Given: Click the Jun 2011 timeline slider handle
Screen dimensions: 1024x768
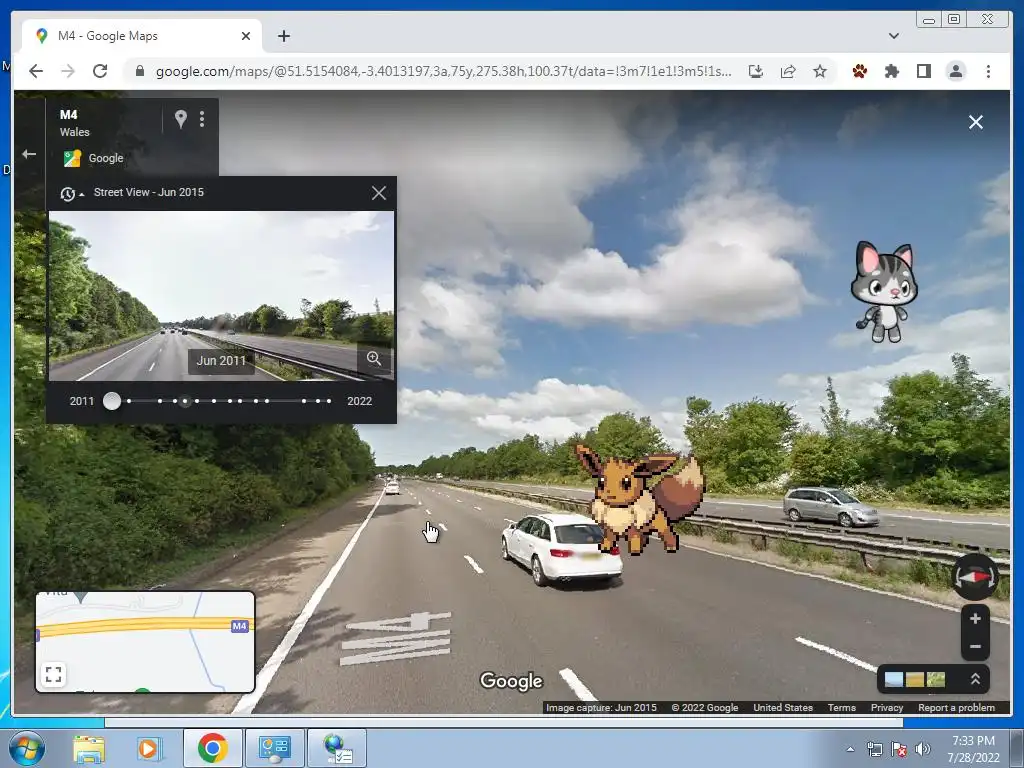Looking at the screenshot, I should point(112,401).
